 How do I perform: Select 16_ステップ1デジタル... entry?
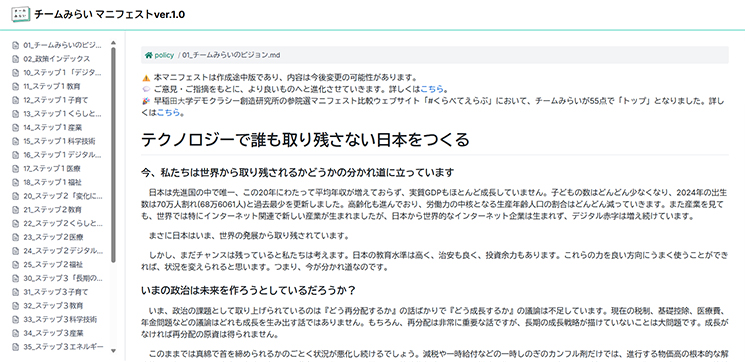click(63, 155)
